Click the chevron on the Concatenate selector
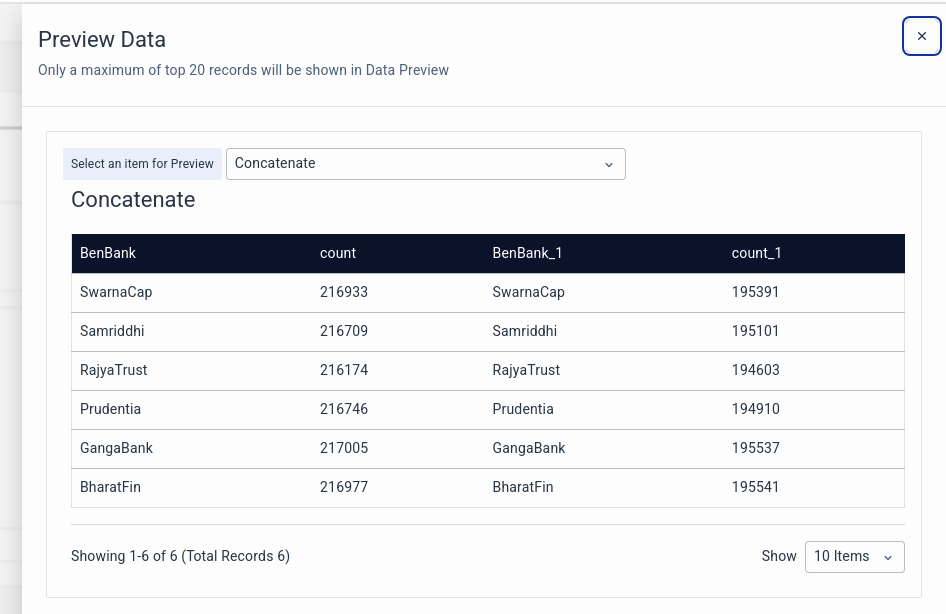 click(x=609, y=164)
